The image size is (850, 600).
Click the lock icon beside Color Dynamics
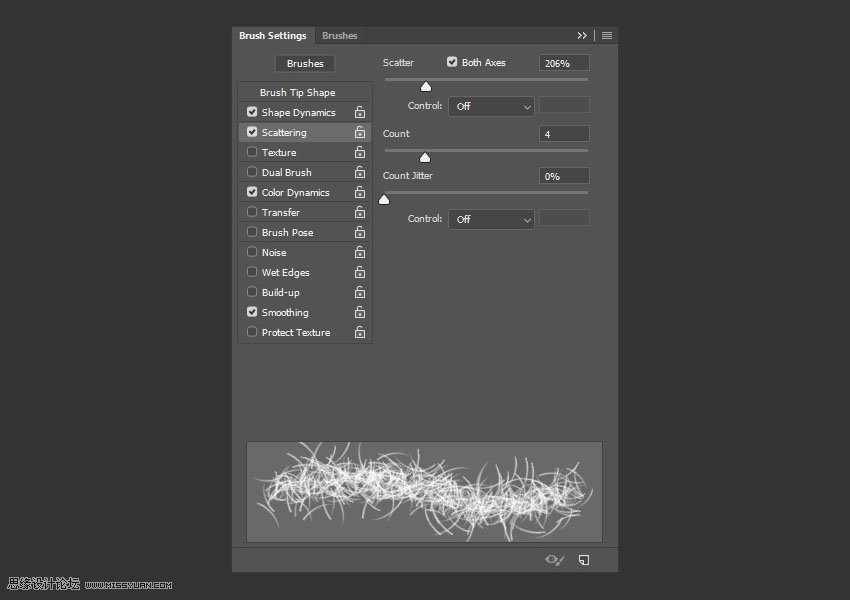point(359,192)
